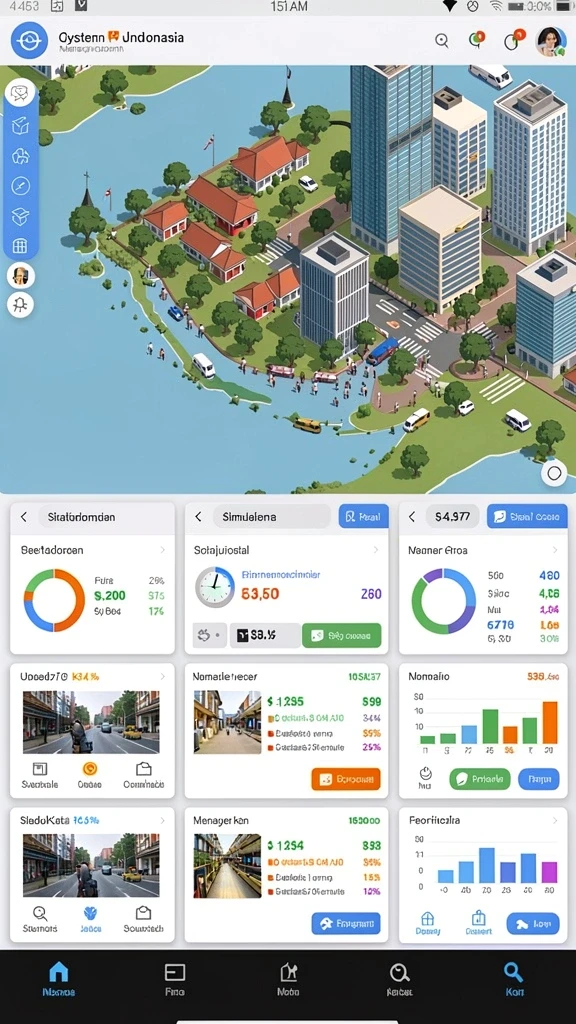Expand the Nasner Groa card with its arrow
This screenshot has width=576, height=1024.
click(x=554, y=551)
